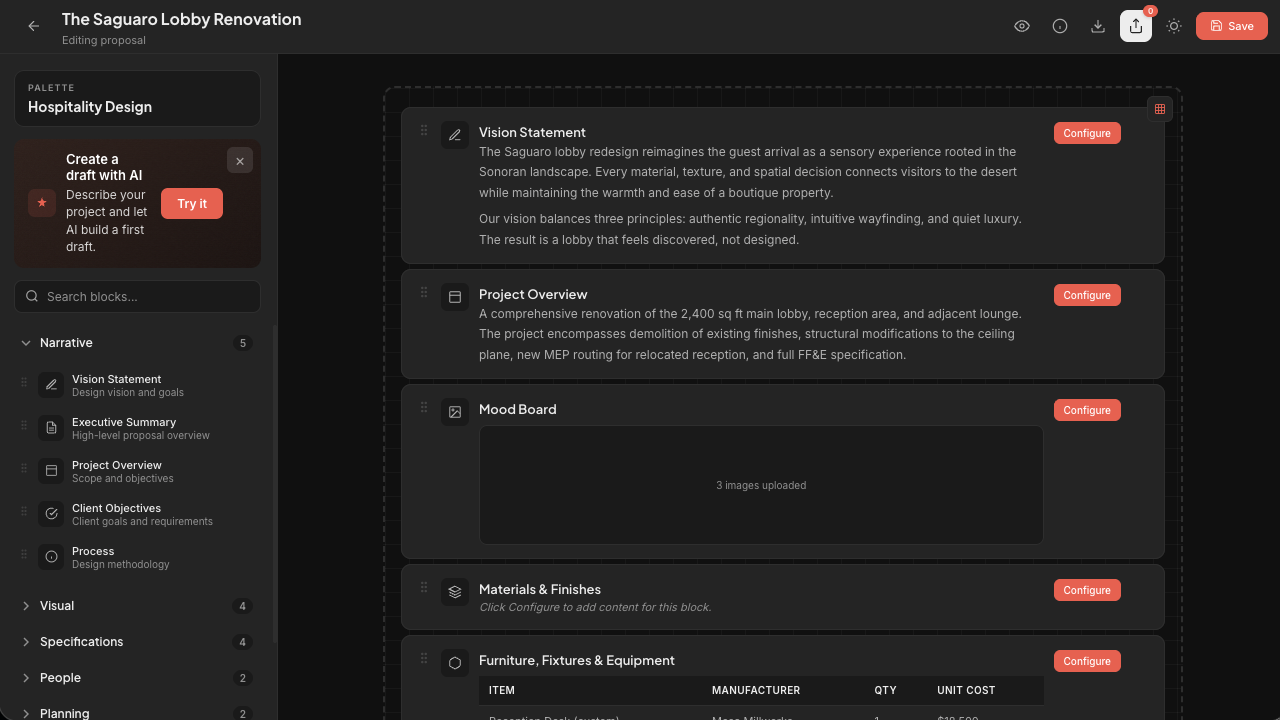Dismiss the AI draft banner
This screenshot has width=1280, height=720.
240,161
